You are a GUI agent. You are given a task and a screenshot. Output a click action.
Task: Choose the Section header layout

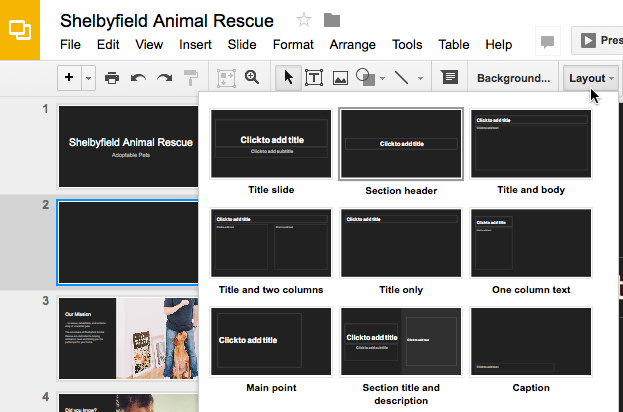pos(401,144)
